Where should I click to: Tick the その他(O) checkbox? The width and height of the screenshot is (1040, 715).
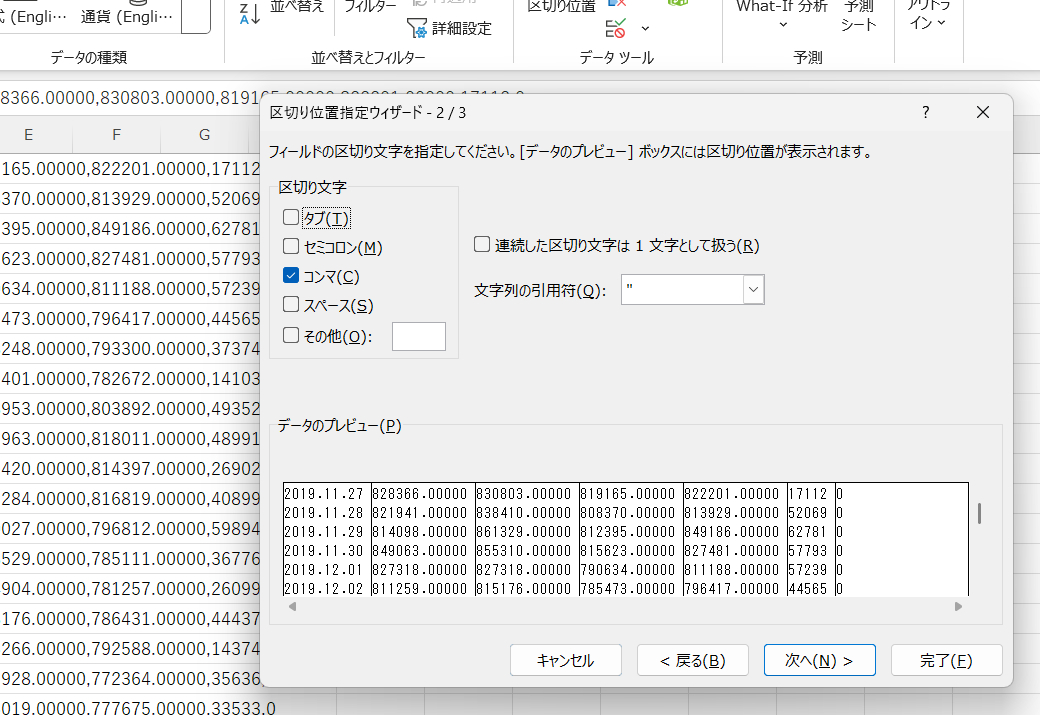(x=291, y=335)
